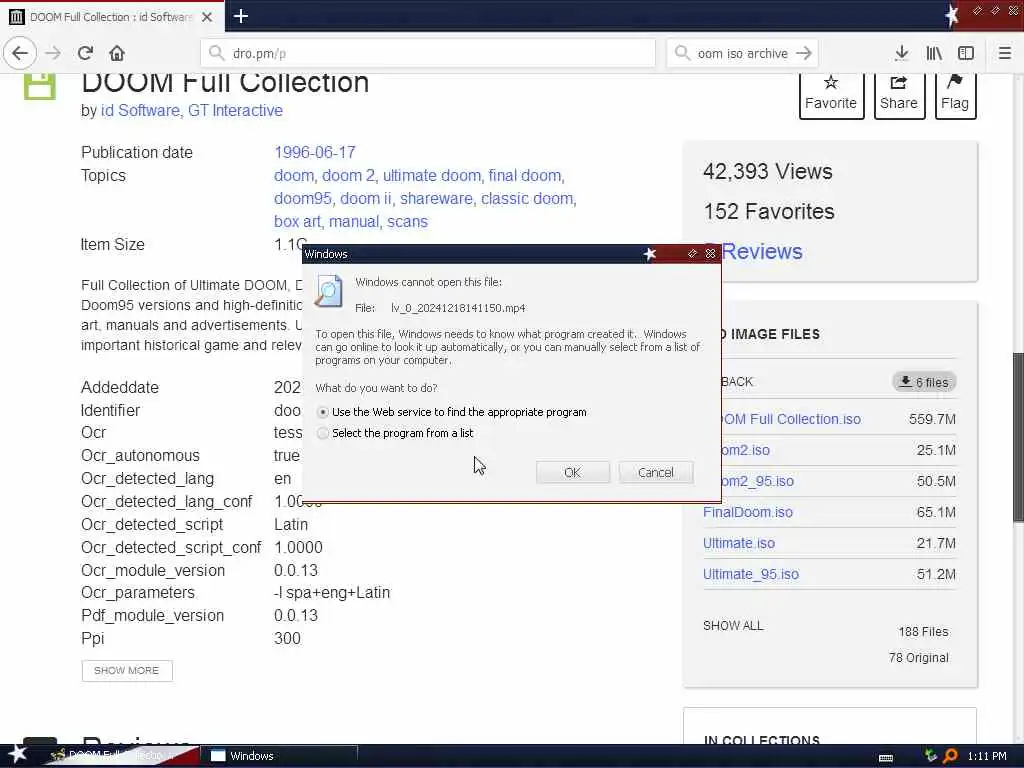
Task: Open the start menu star button
Action: tap(17, 755)
